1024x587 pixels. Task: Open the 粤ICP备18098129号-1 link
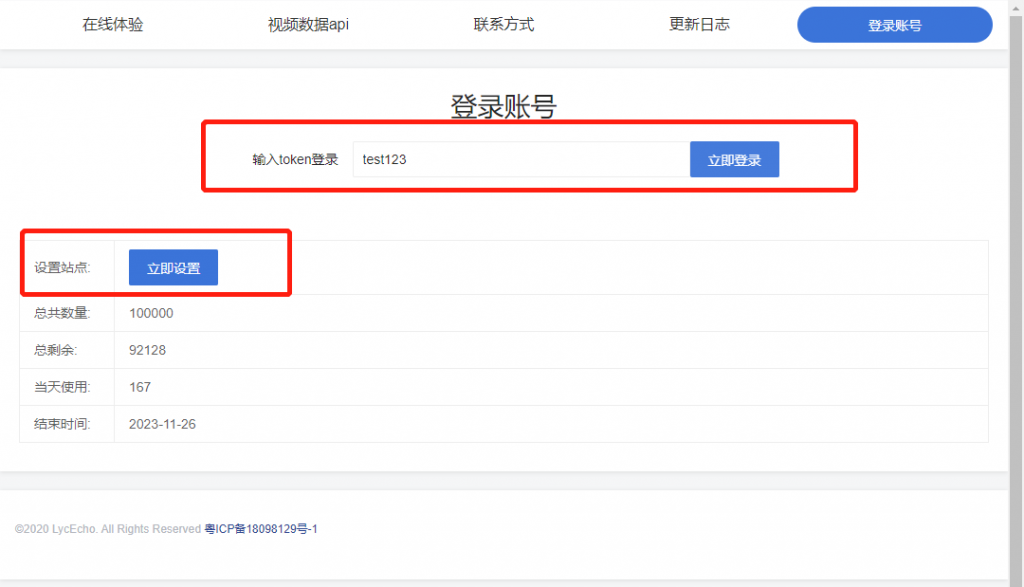pos(261,529)
